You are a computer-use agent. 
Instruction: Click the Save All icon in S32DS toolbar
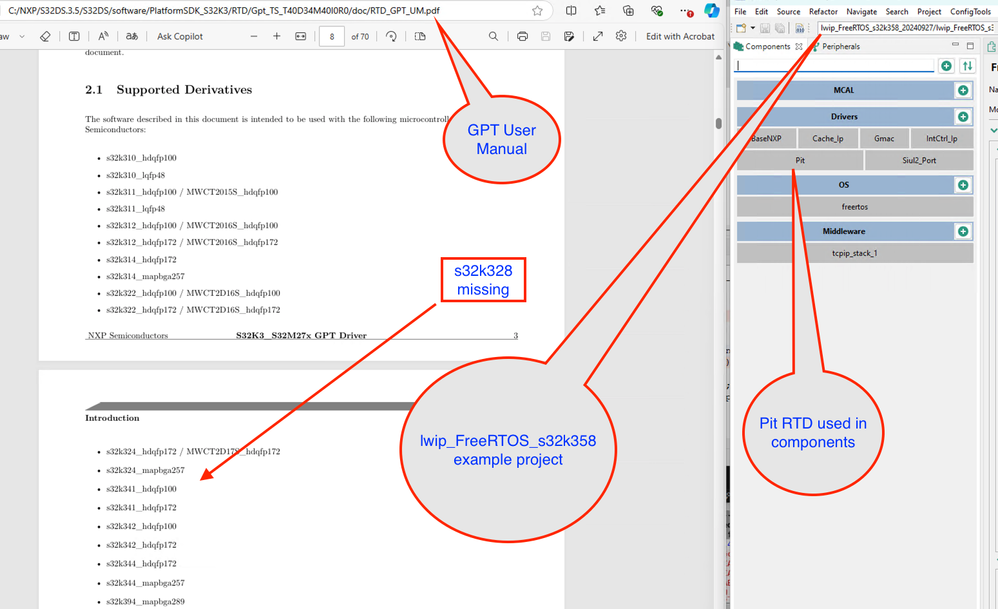781,28
